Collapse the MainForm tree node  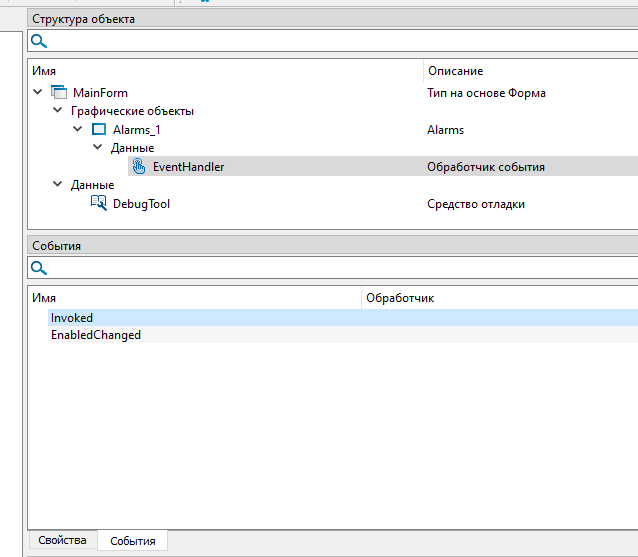[x=38, y=93]
